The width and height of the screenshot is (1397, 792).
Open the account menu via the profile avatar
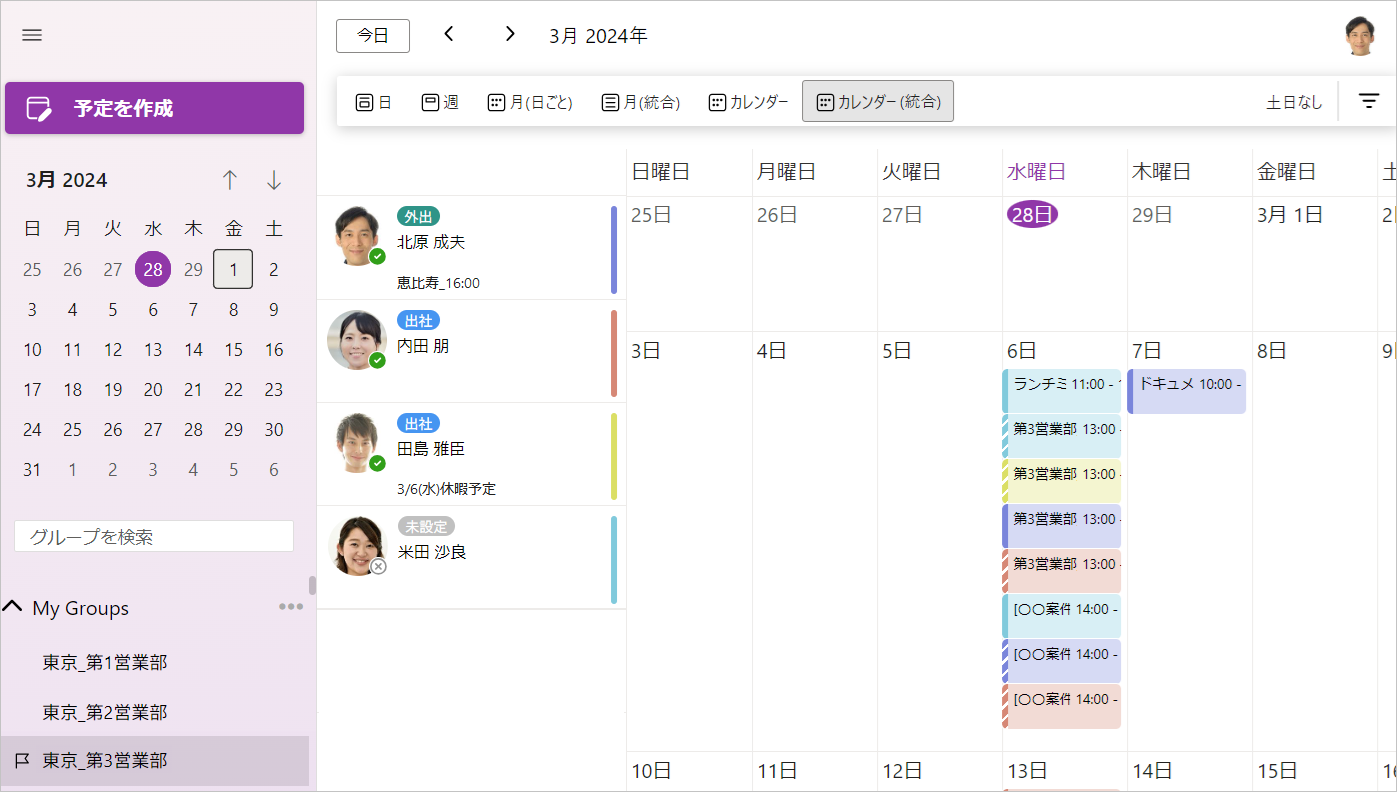coord(1361,33)
